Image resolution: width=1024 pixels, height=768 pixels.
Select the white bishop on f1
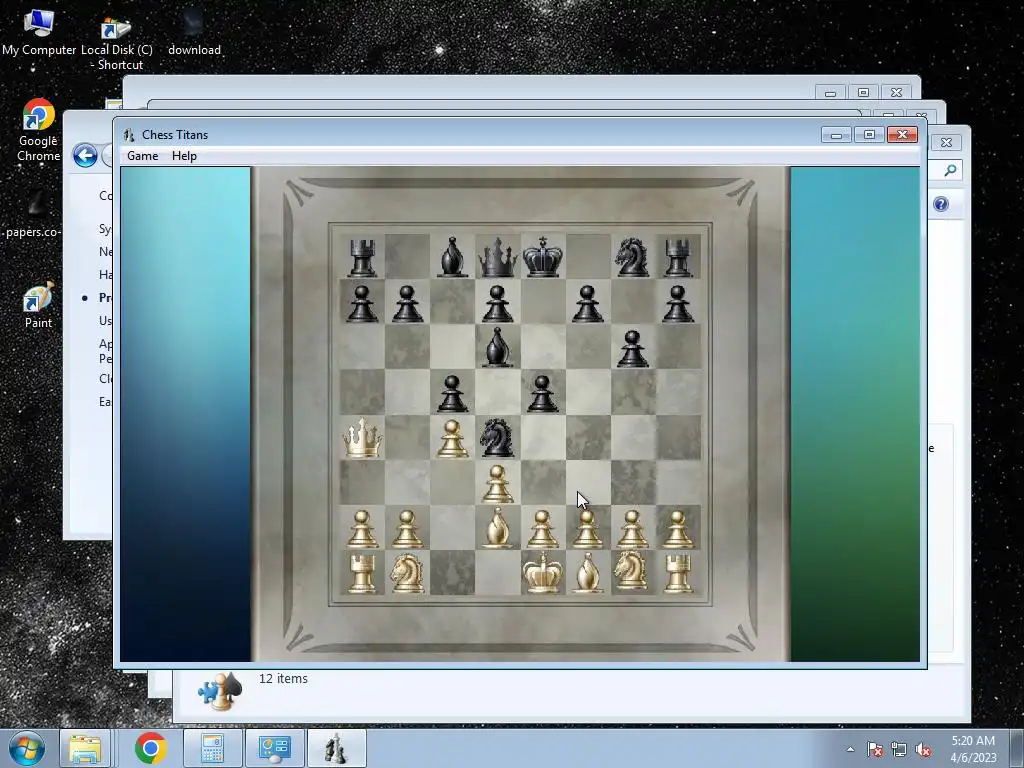click(588, 573)
